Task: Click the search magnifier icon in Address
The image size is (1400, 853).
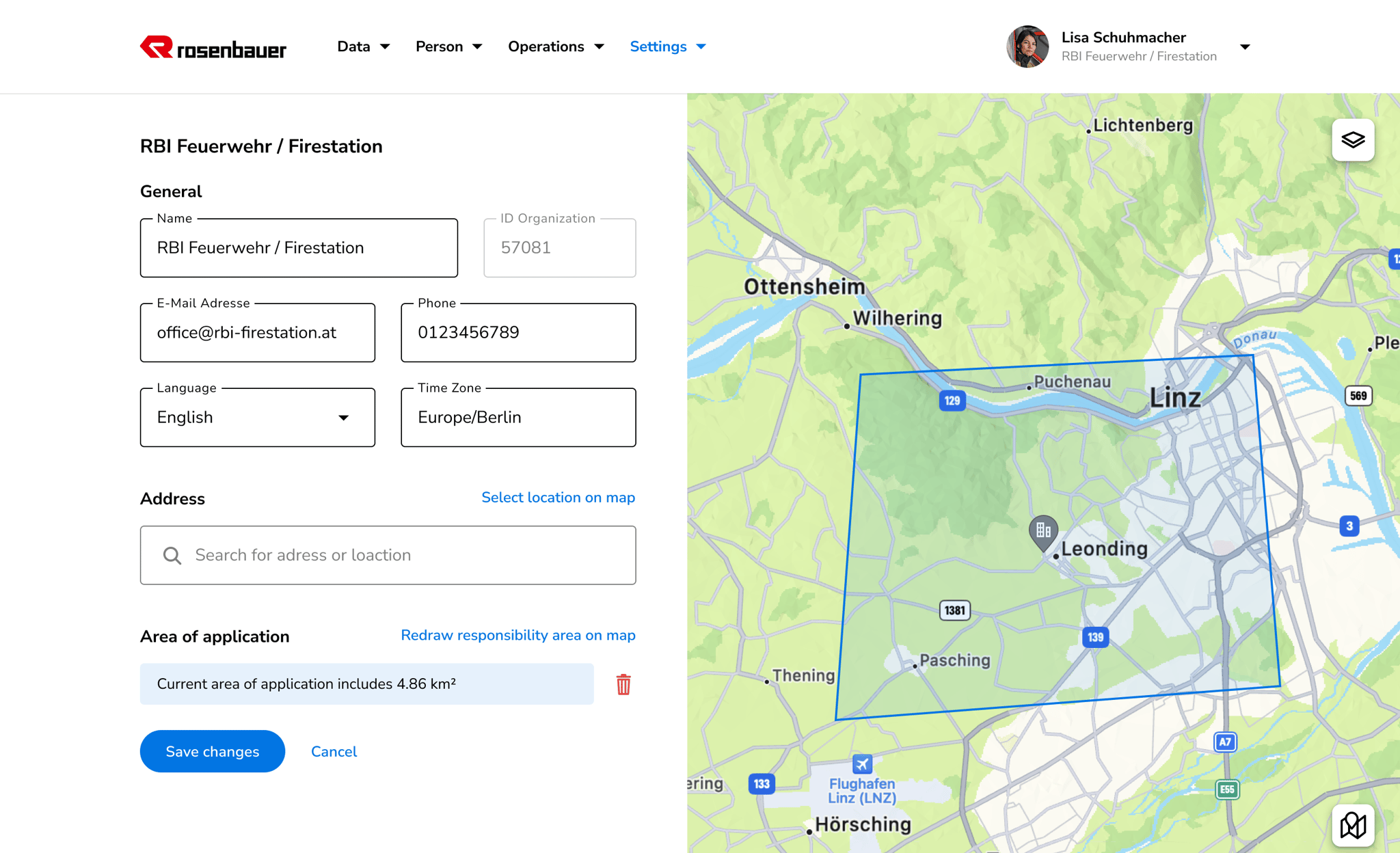Action: pyautogui.click(x=172, y=556)
